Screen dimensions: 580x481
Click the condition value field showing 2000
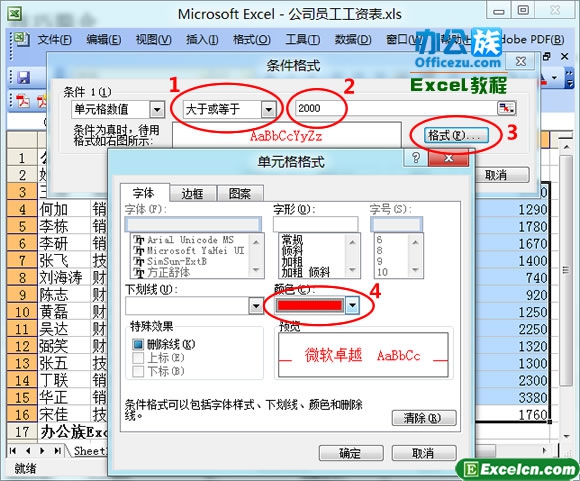pyautogui.click(x=396, y=108)
